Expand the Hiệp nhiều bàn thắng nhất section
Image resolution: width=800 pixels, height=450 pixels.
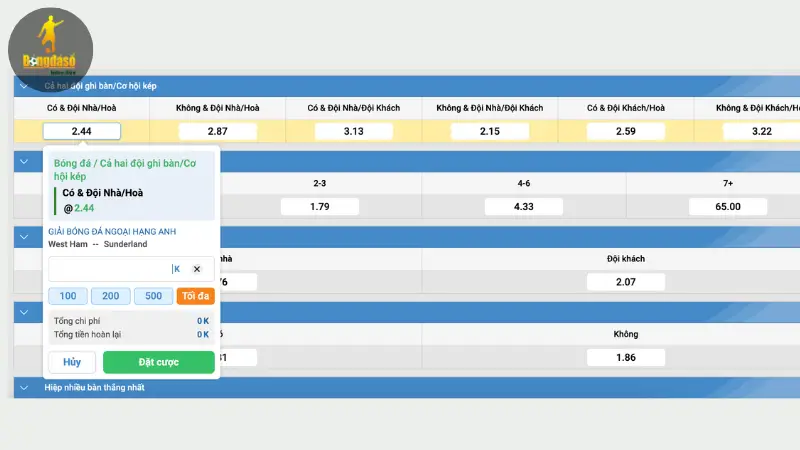(23, 387)
